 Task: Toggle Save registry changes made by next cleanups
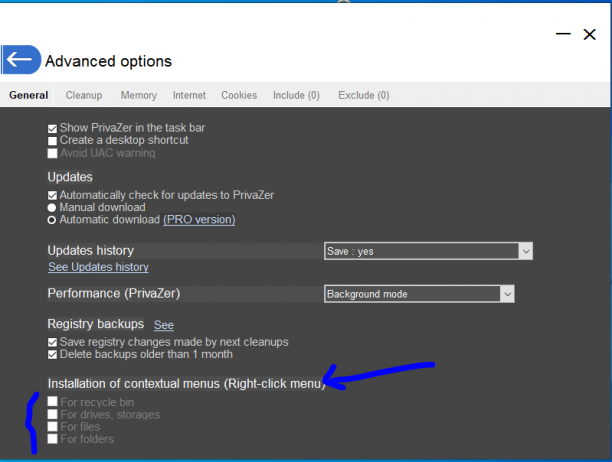coord(52,343)
